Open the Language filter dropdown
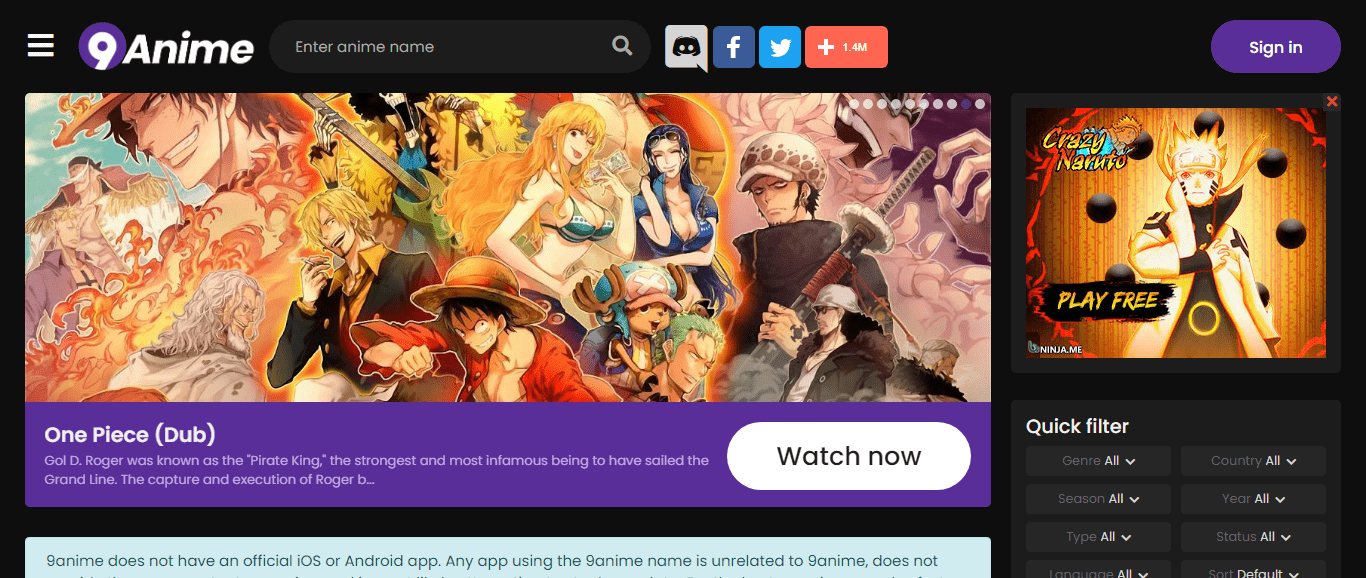The width and height of the screenshot is (1366, 578). [x=1098, y=571]
